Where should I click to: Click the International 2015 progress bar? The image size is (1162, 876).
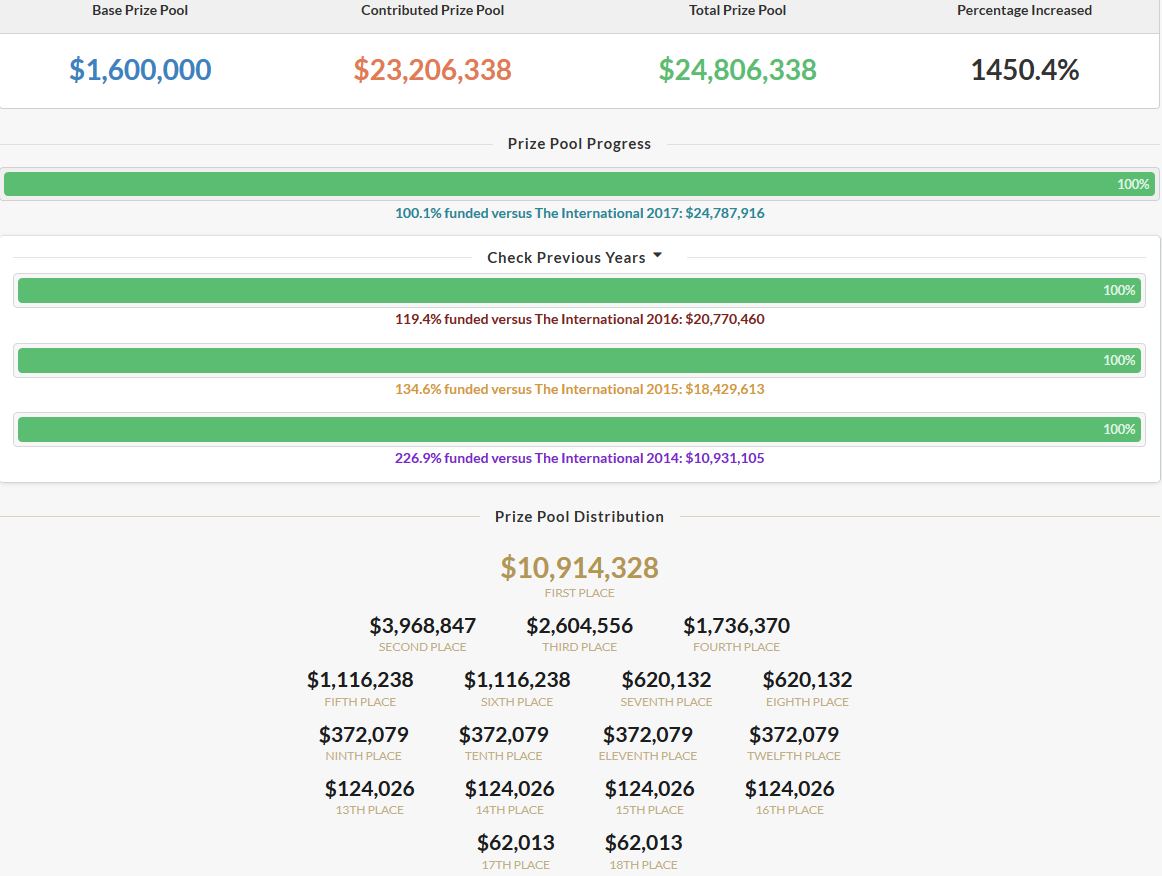[579, 360]
